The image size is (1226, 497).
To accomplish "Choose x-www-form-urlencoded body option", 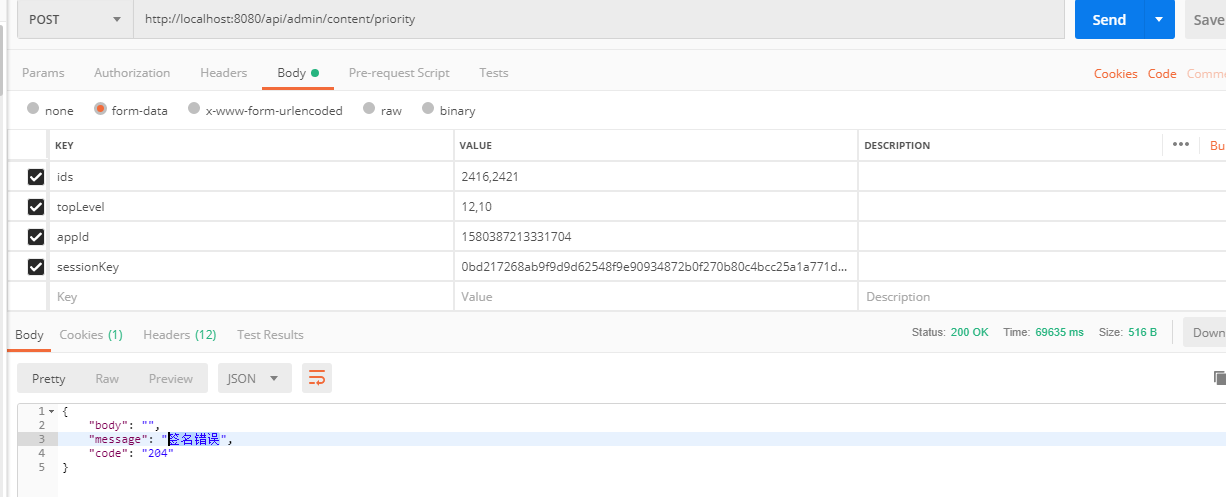I will coord(195,109).
